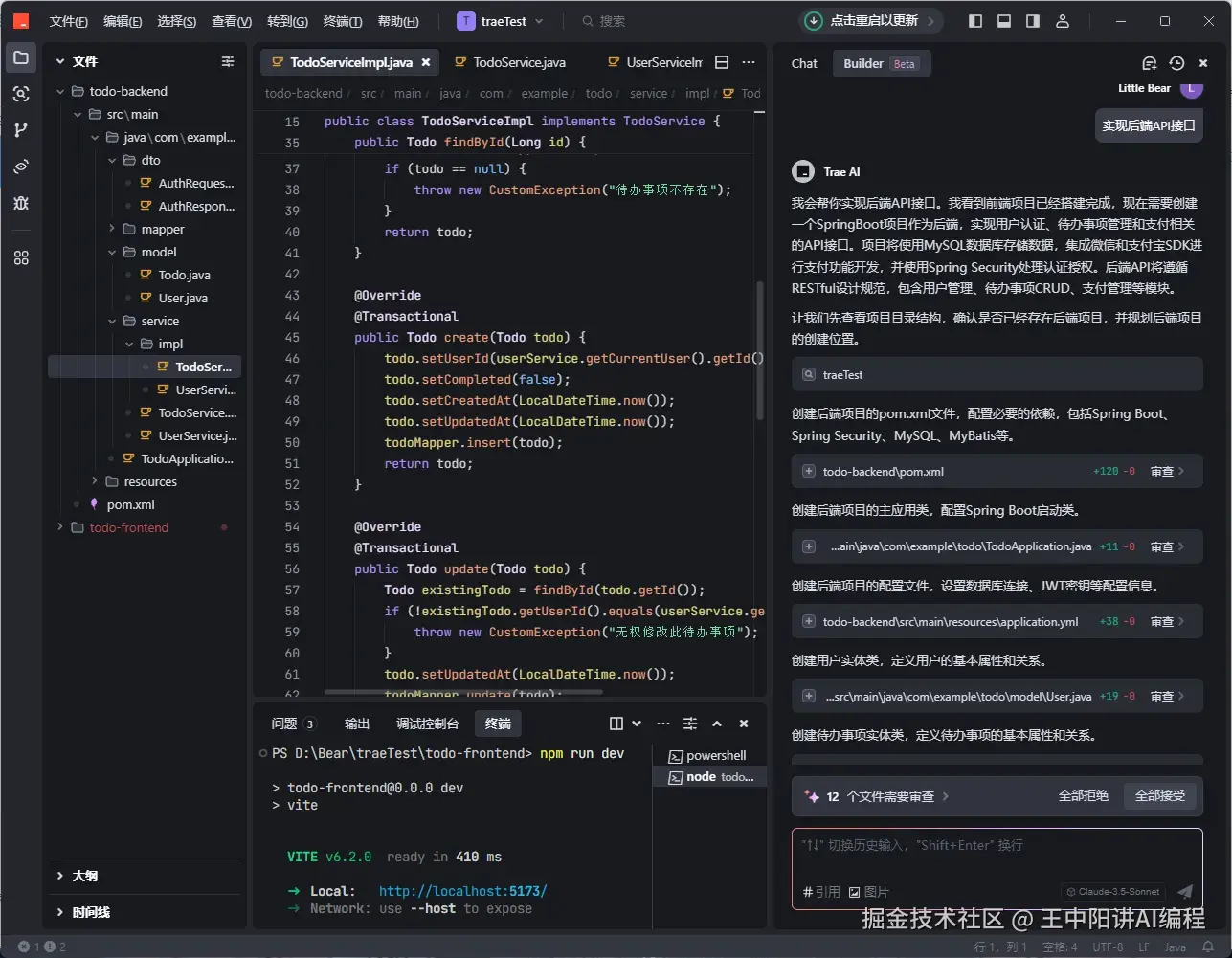1232x958 pixels.
Task: Open editor more actions ellipsis menu
Action: pos(749,62)
